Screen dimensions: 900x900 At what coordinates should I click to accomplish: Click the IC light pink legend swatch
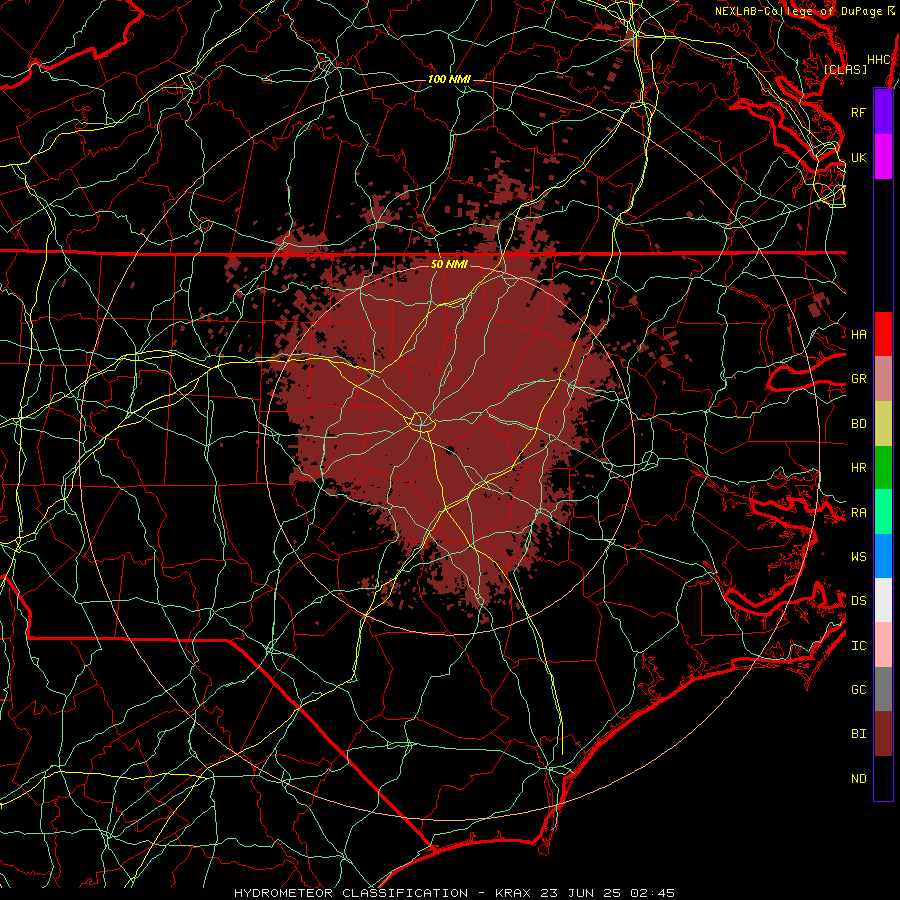[x=883, y=645]
